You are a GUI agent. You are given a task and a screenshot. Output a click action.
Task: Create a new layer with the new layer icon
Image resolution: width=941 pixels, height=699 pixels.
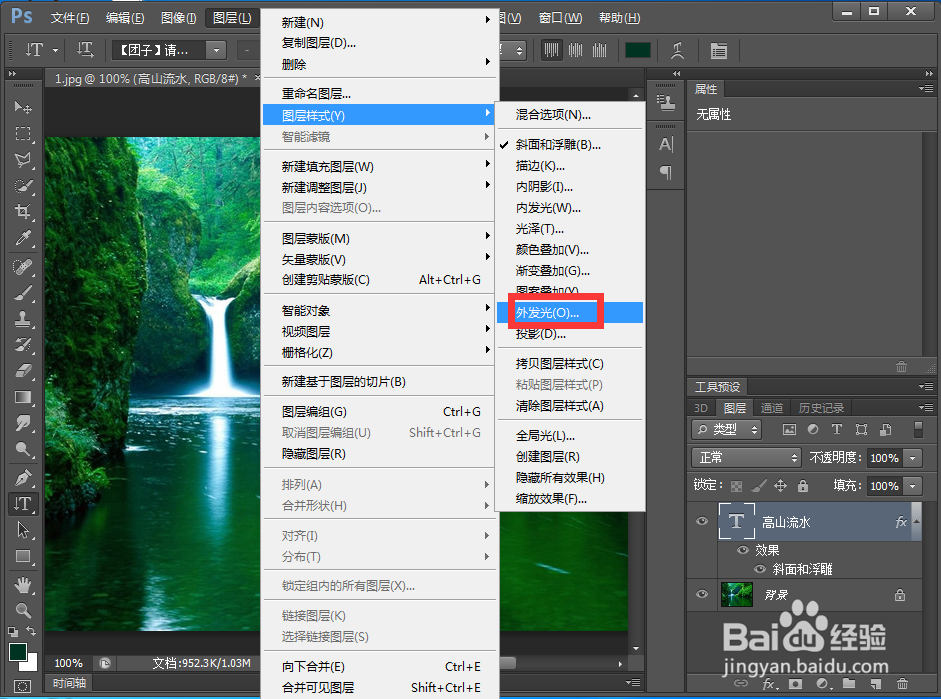click(877, 683)
